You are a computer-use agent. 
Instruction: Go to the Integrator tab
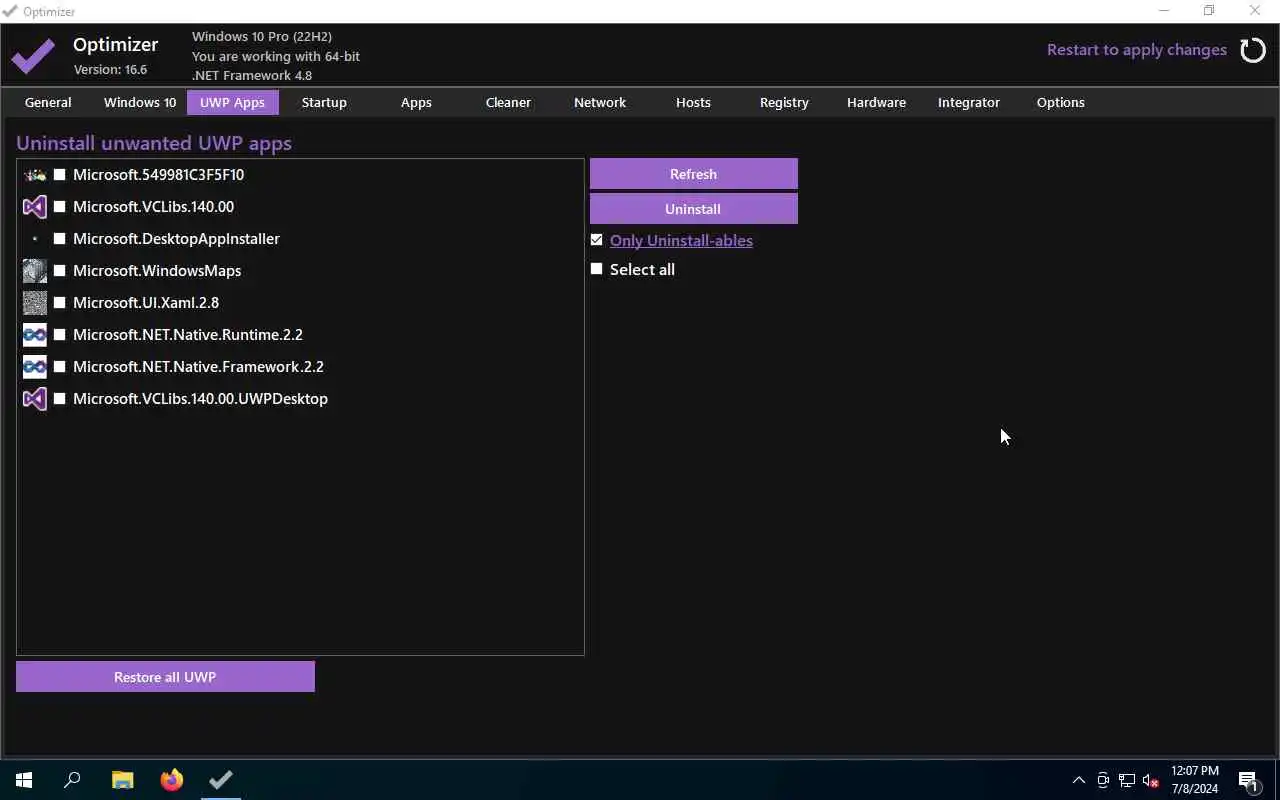[x=968, y=102]
